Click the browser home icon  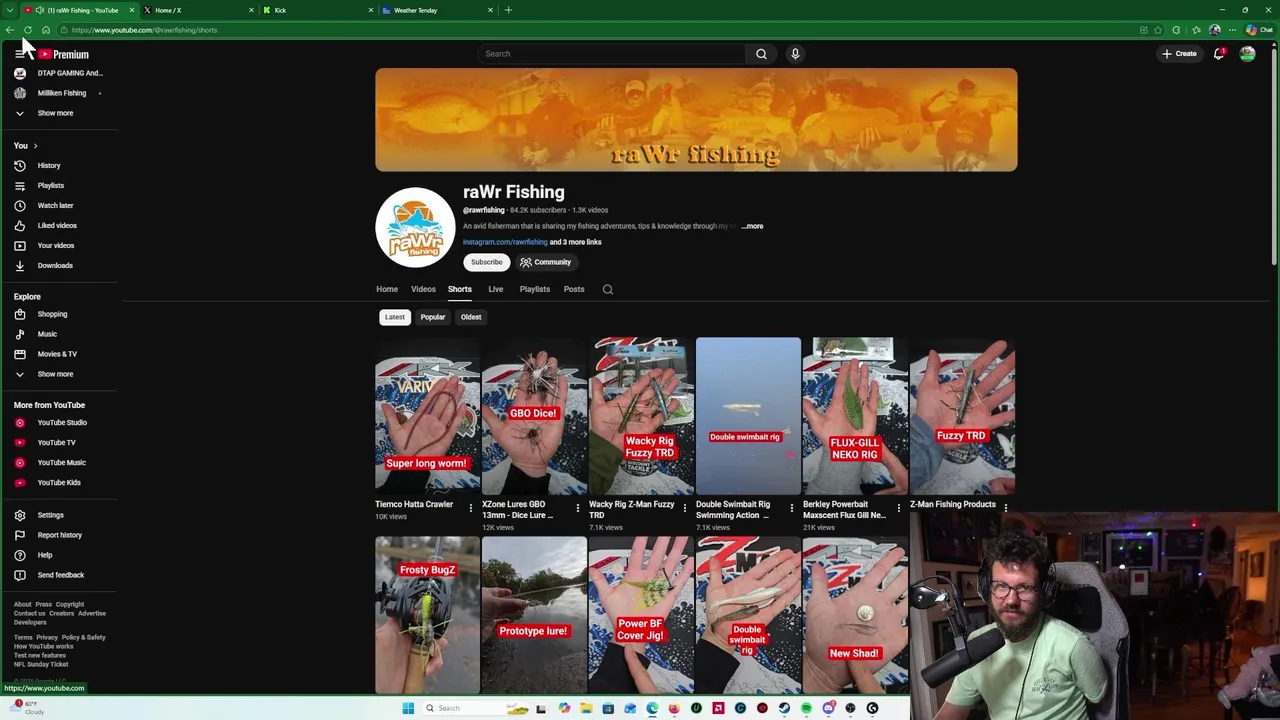pyautogui.click(x=46, y=30)
